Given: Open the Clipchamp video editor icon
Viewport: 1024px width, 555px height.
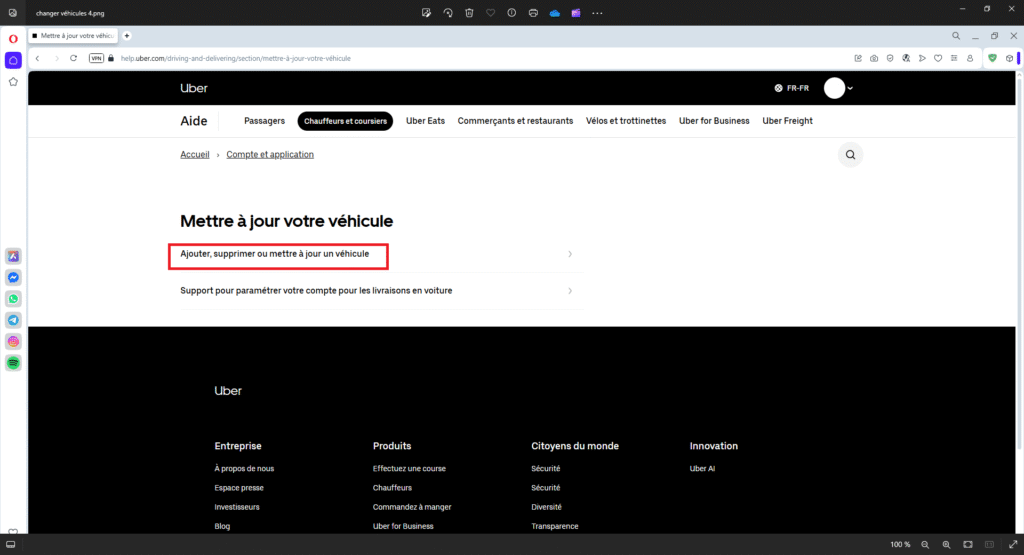Looking at the screenshot, I should click(x=576, y=13).
